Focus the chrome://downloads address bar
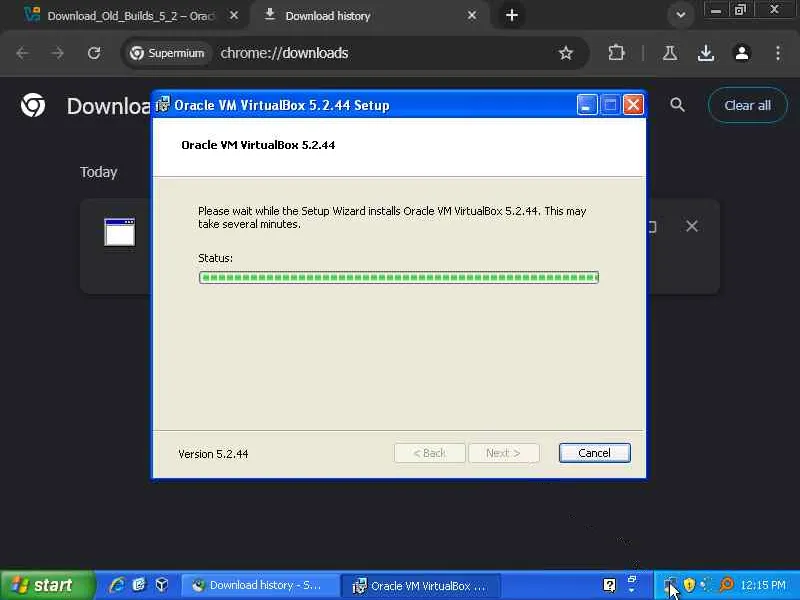Screen dimensions: 800x600 (x=284, y=53)
